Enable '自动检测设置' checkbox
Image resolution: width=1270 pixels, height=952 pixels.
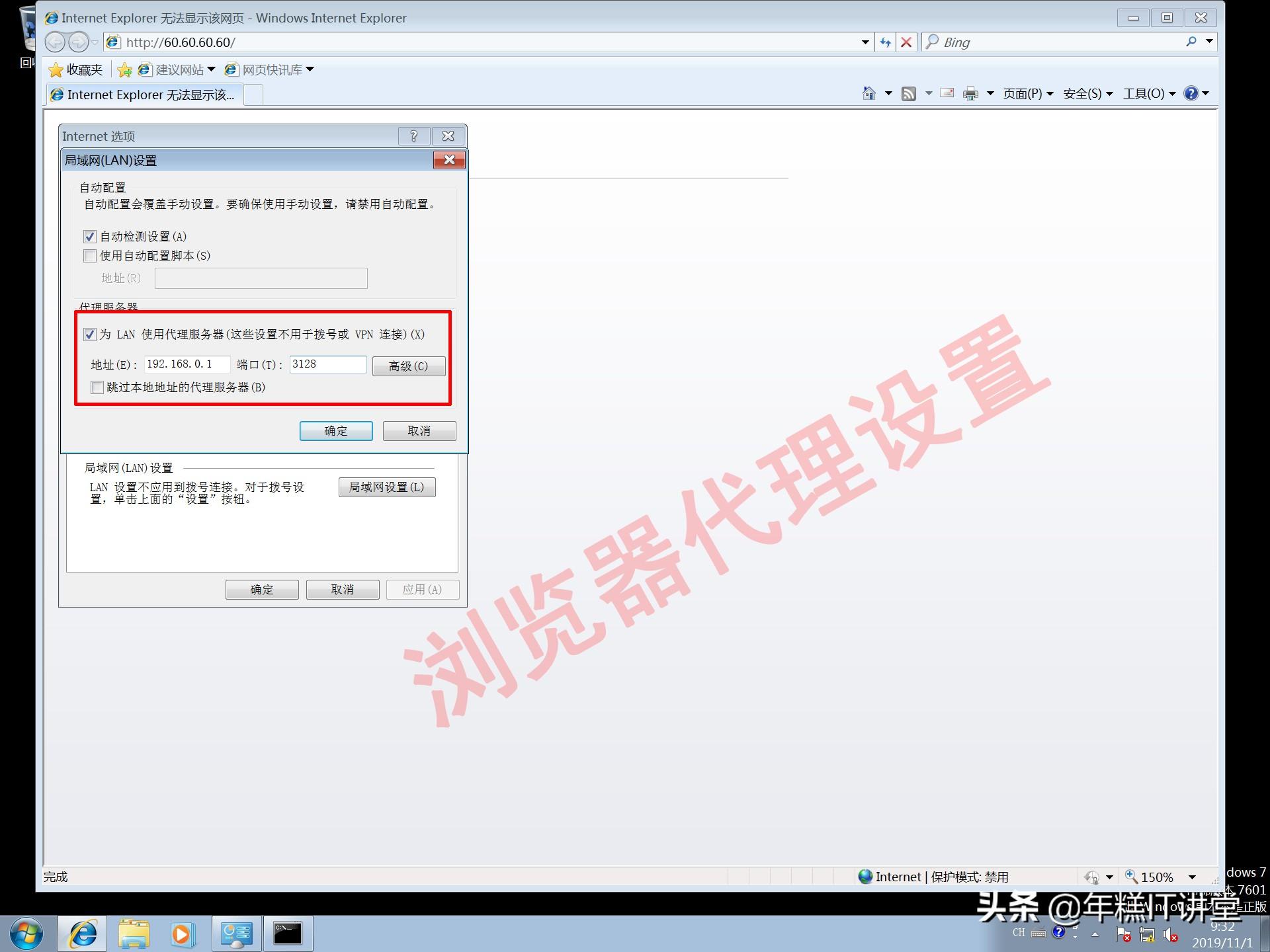pyautogui.click(x=89, y=236)
